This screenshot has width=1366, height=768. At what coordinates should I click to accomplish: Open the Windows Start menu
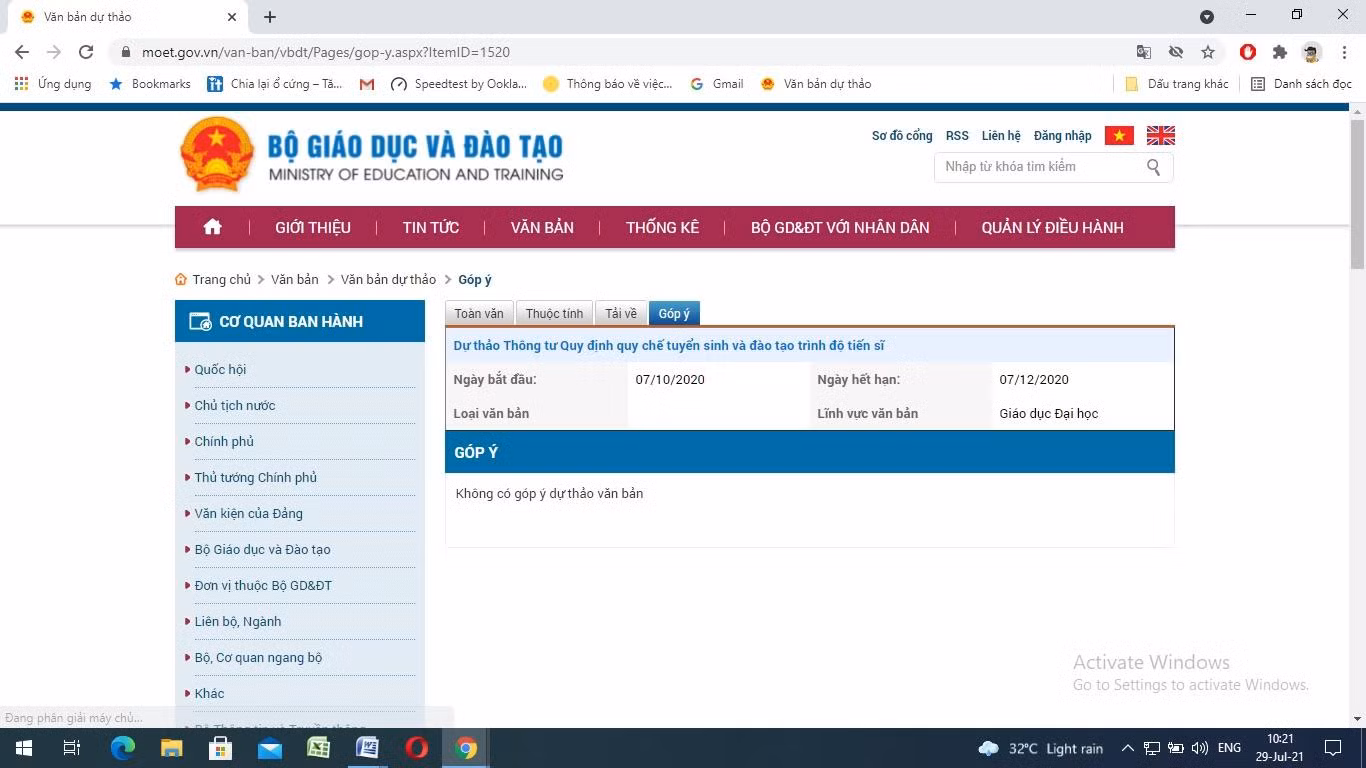(x=24, y=748)
